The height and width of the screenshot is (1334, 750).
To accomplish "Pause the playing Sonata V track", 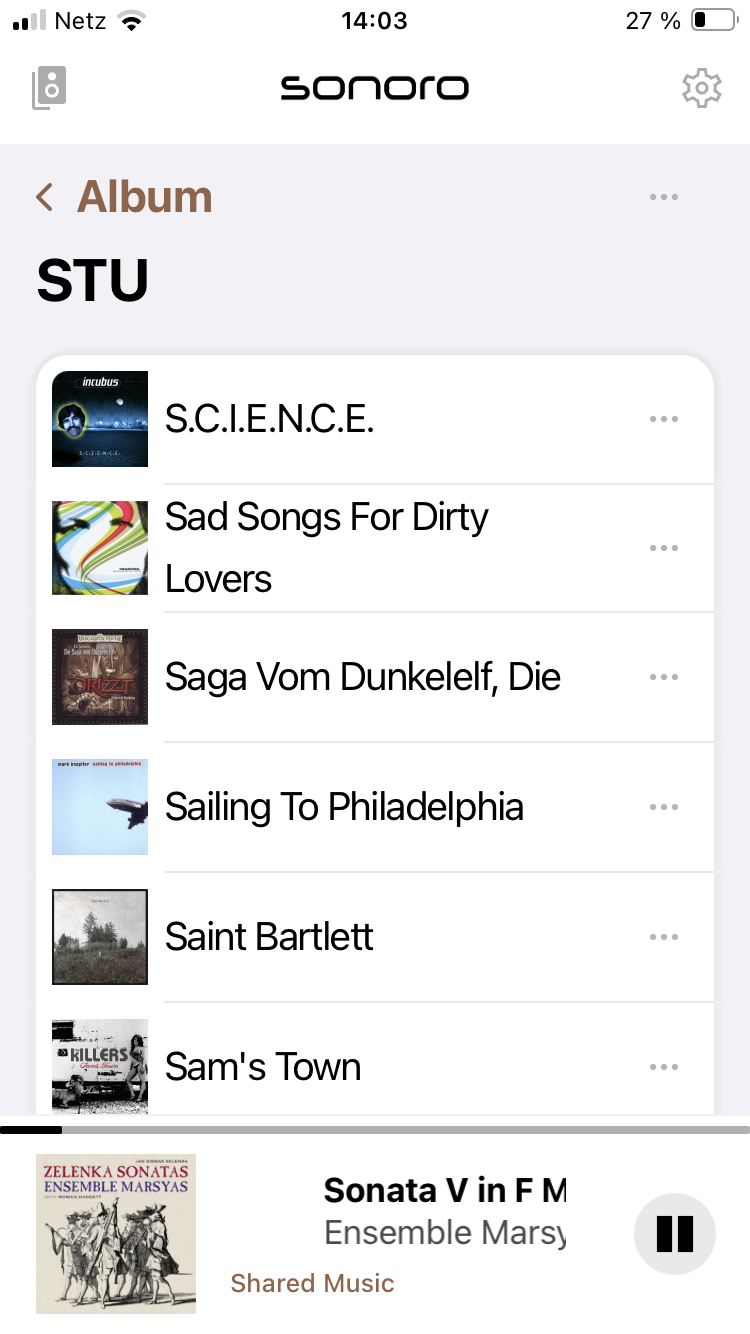I will [x=675, y=1234].
